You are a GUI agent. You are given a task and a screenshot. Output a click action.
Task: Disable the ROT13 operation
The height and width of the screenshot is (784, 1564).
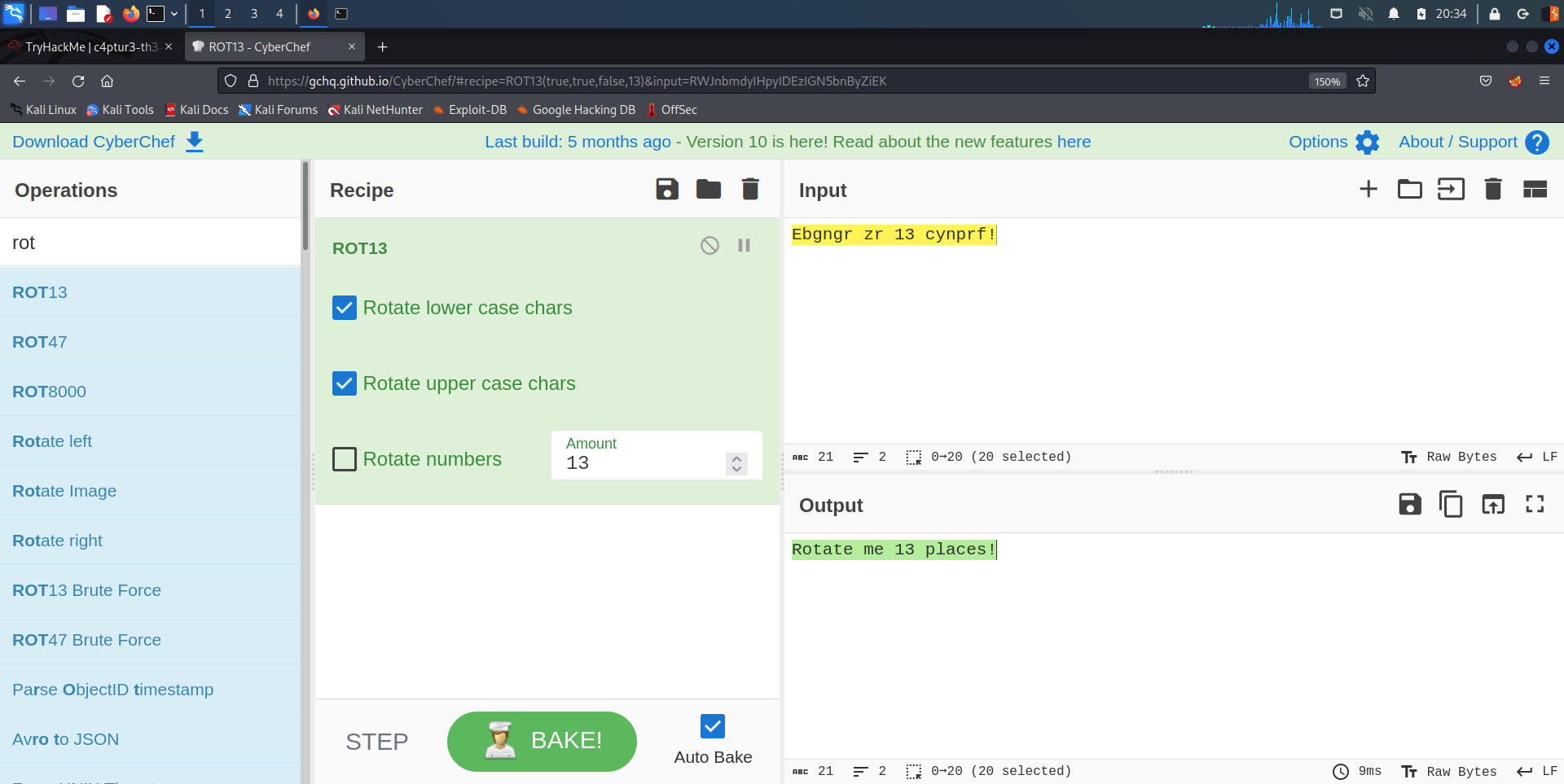point(710,246)
